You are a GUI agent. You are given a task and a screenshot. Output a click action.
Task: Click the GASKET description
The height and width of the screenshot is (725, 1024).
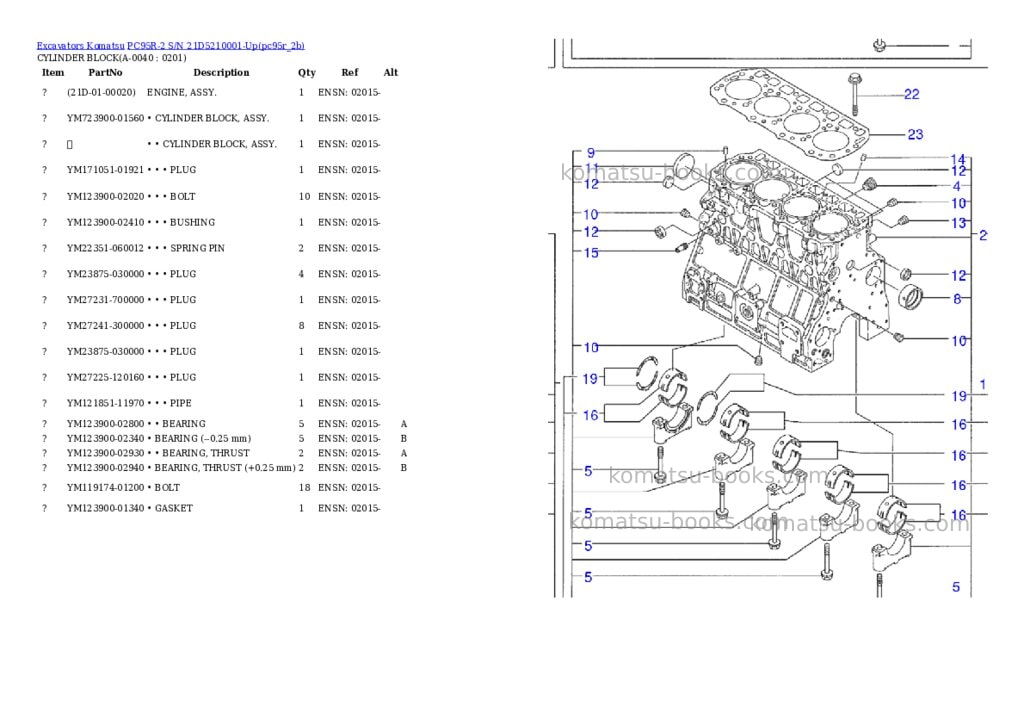174,508
